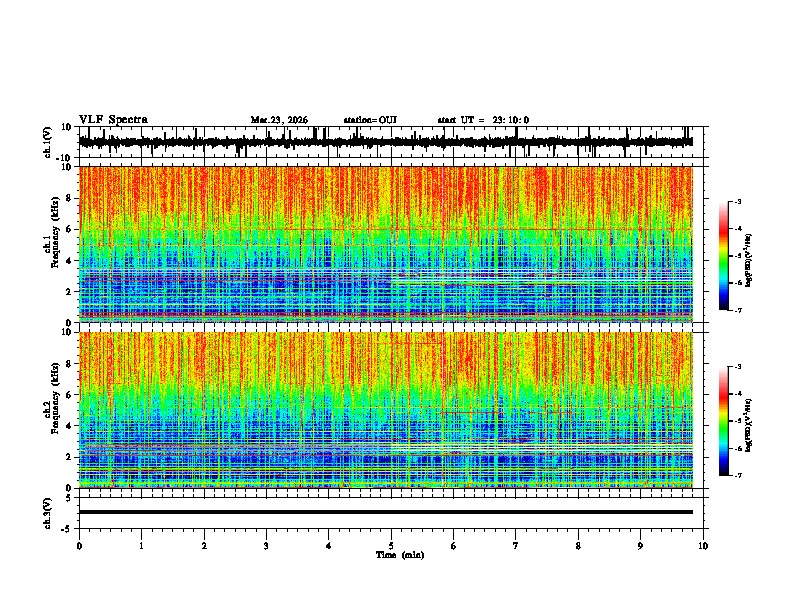Image resolution: width=792 pixels, height=612 pixels.
Task: Click the flat black ch.3 voltage trace
Action: (x=385, y=512)
